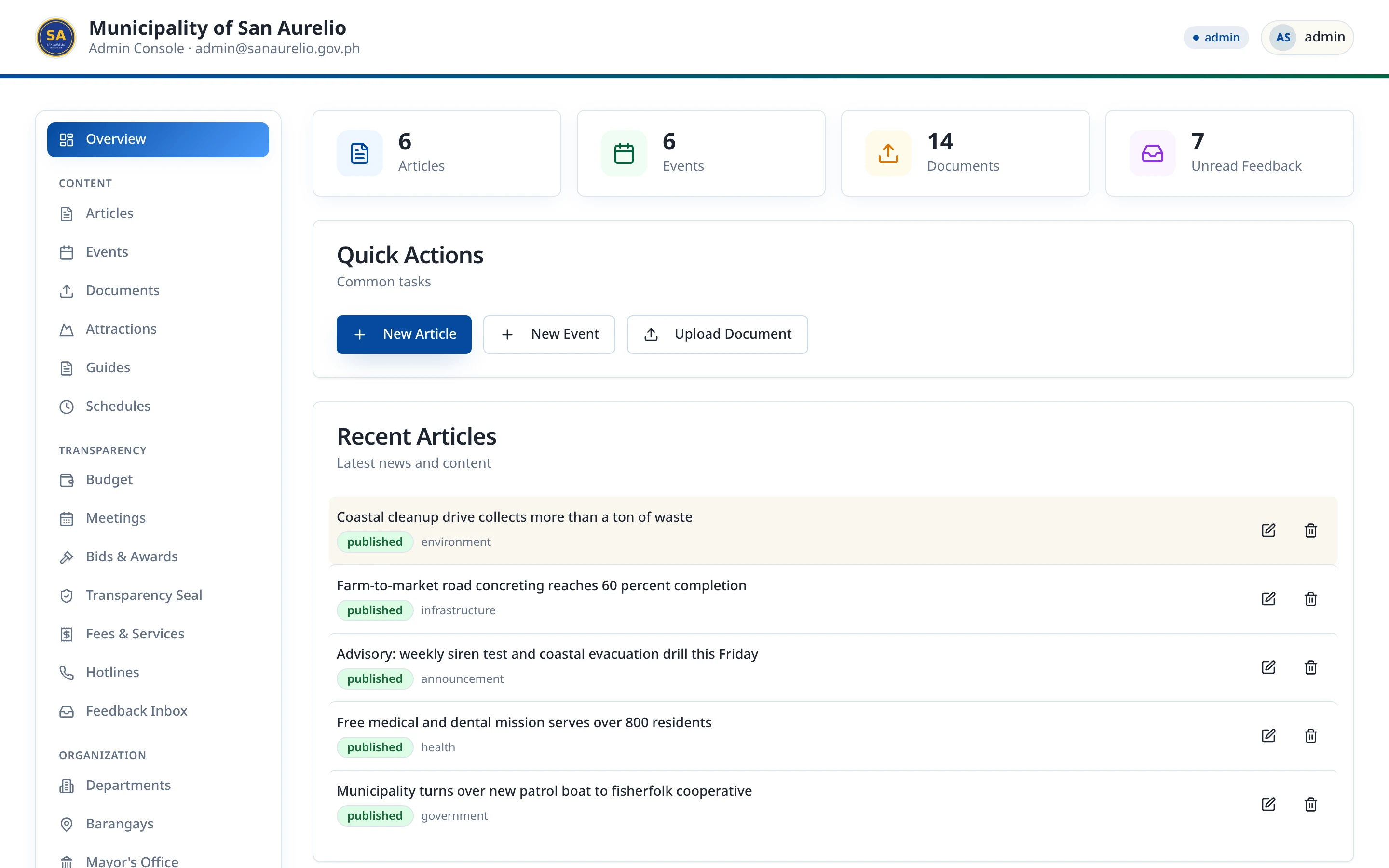This screenshot has width=1389, height=868.
Task: Click the Upload Document button
Action: click(x=718, y=334)
